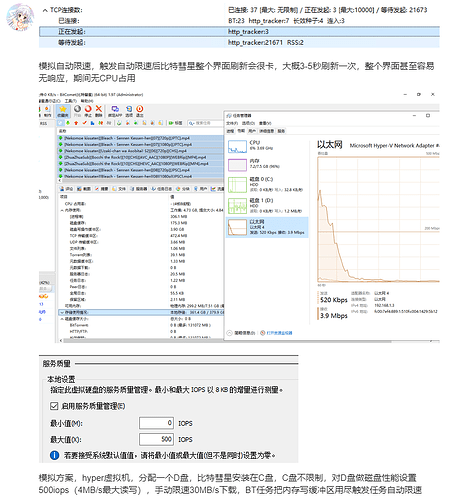The image size is (461, 500).
Task: Click the TCP 传输缓冲区 row showing 472.4 MB
Action: pos(141,236)
